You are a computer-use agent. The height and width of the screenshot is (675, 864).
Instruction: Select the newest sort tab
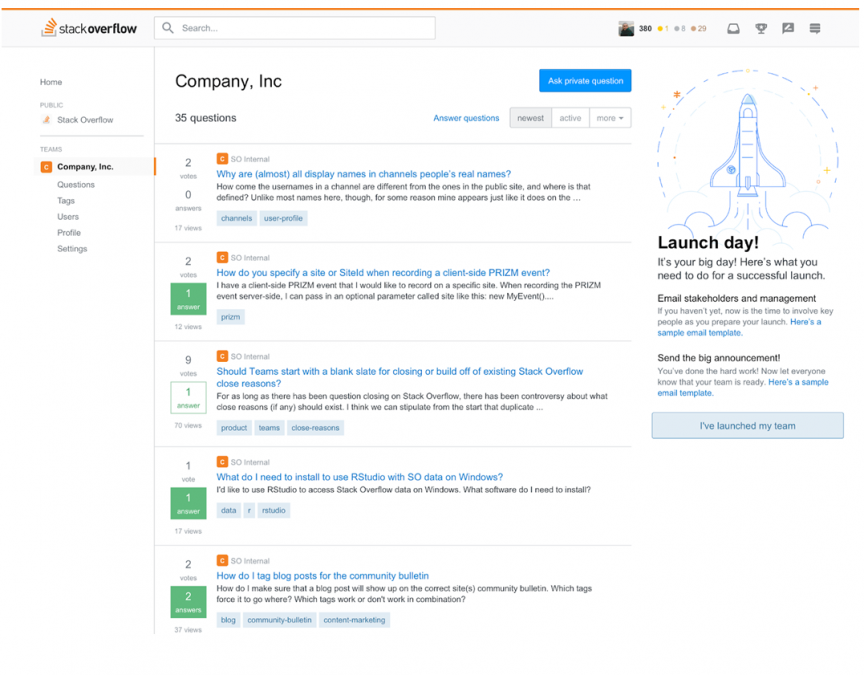pos(530,118)
